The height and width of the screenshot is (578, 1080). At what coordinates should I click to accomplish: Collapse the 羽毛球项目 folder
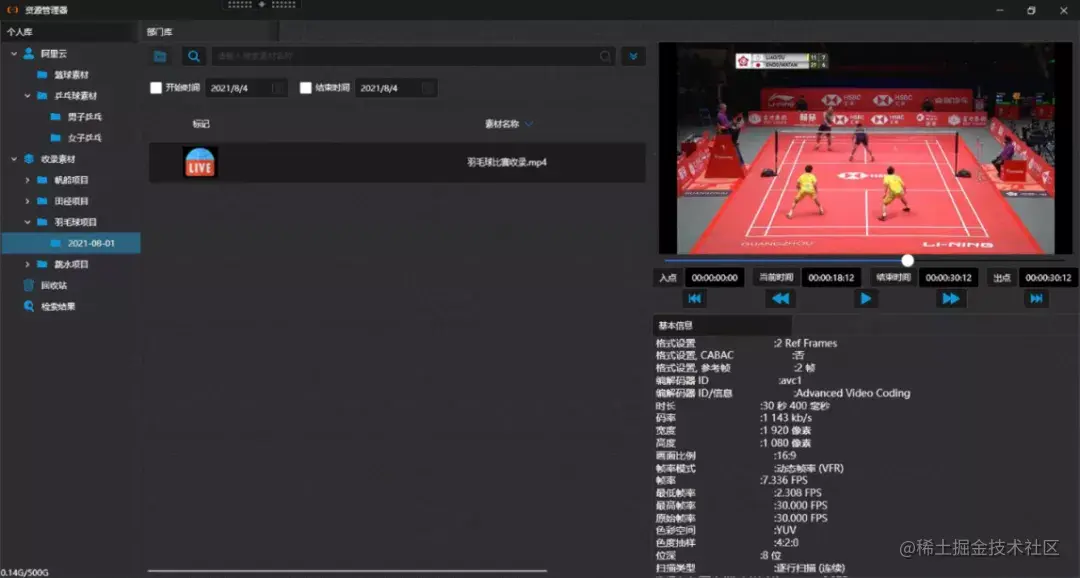28,222
